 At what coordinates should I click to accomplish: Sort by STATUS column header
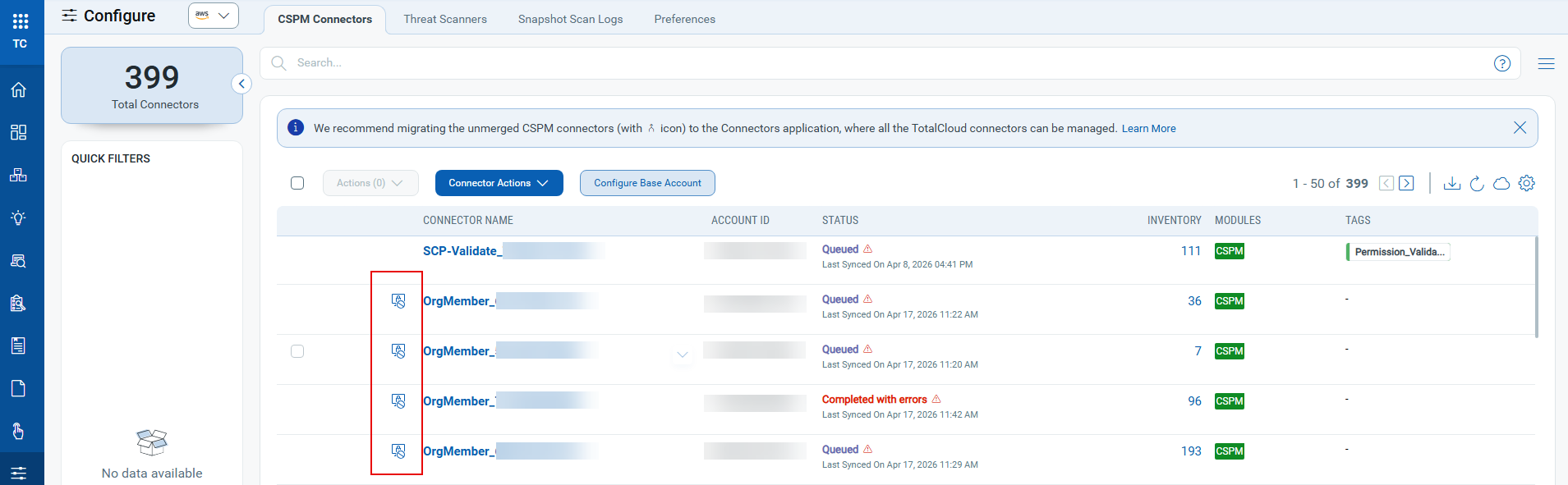(840, 221)
